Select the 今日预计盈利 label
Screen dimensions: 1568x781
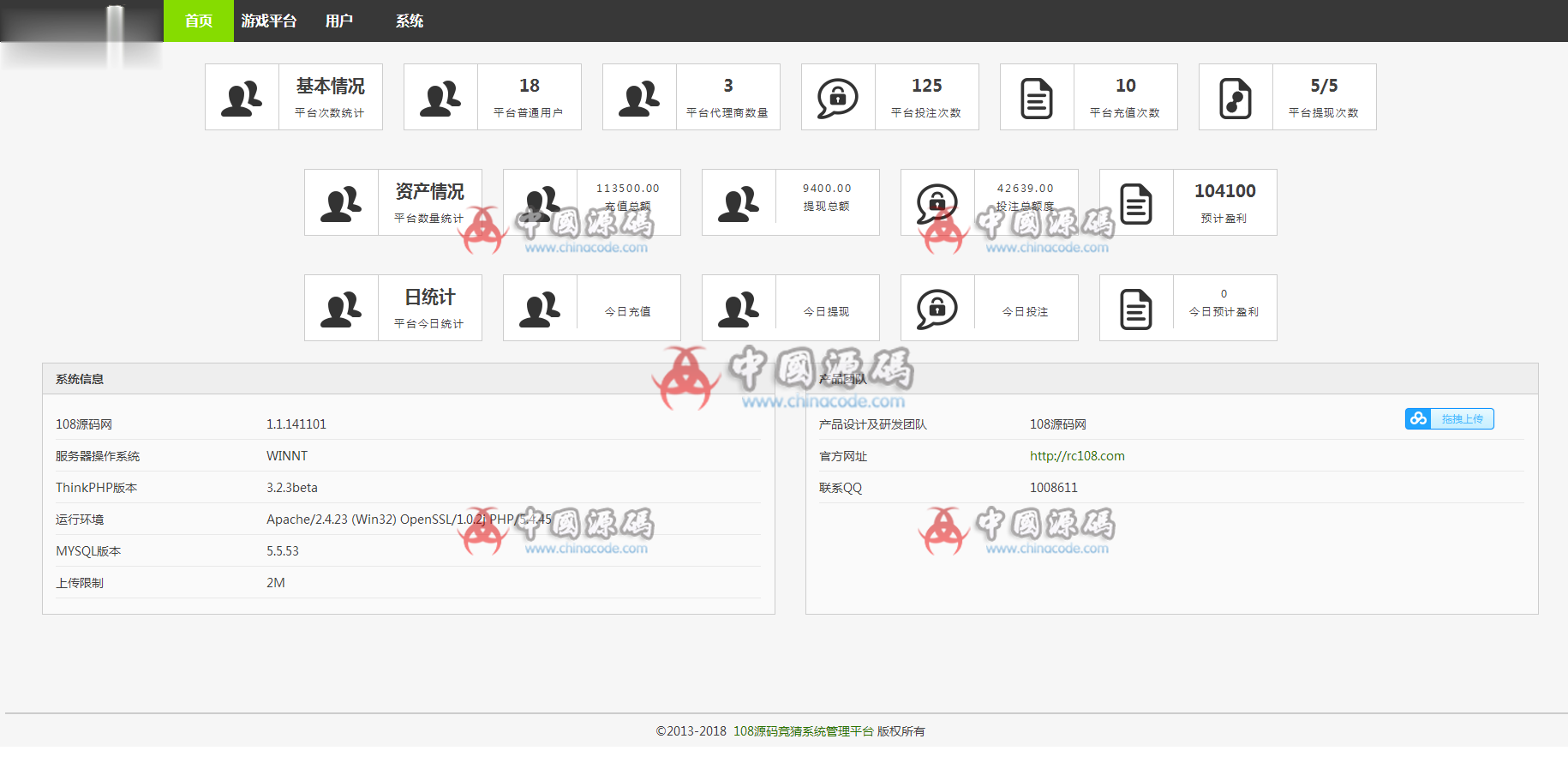coord(1224,312)
